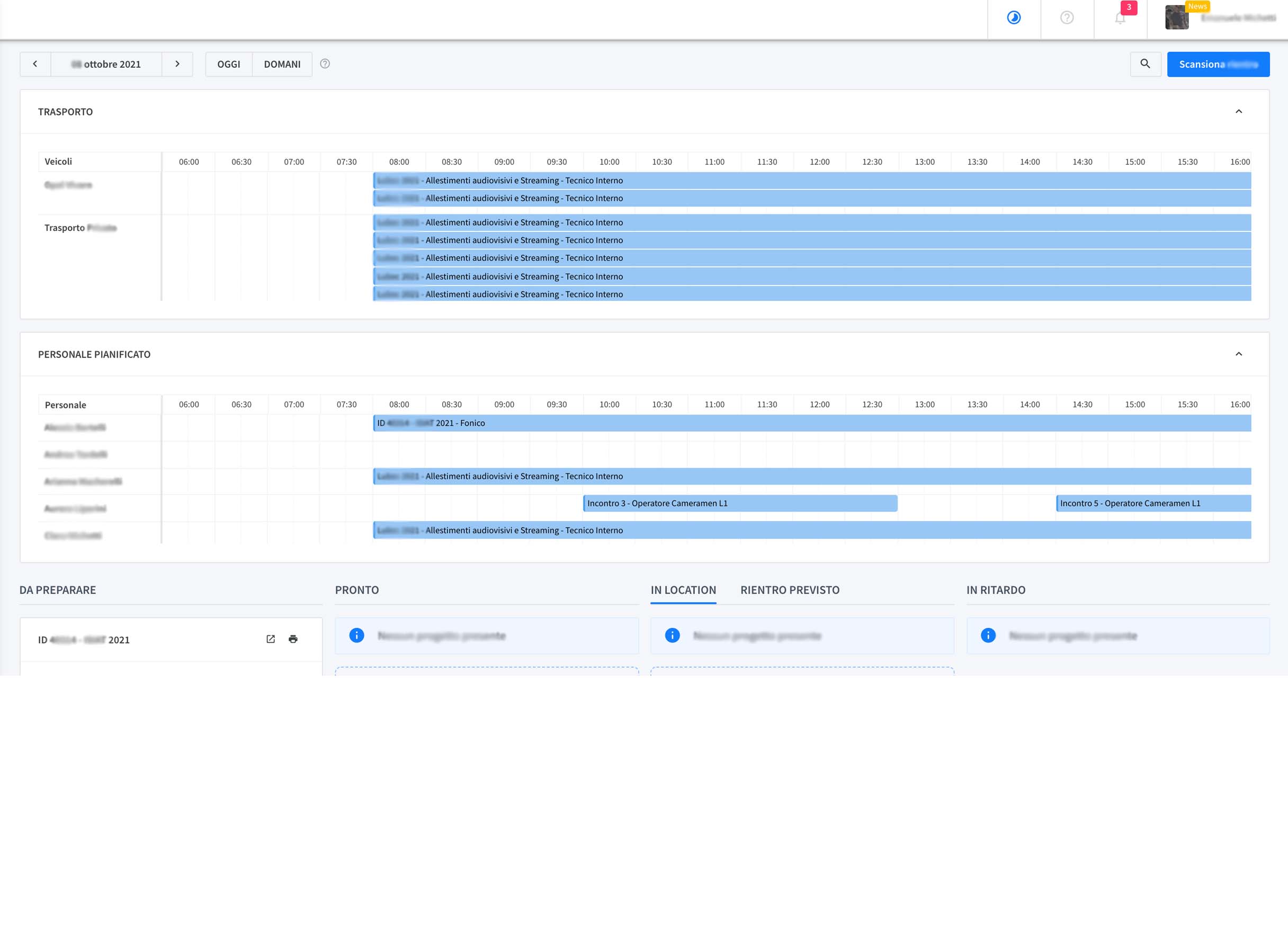
Task: Click info icon in PRONTO column
Action: tap(356, 635)
